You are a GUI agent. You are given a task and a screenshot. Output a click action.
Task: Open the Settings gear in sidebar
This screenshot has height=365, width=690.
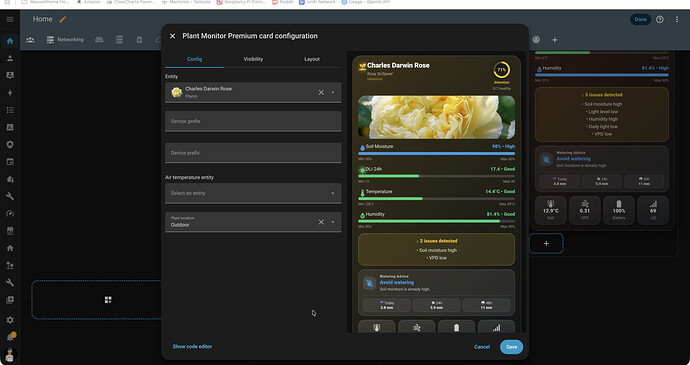click(x=10, y=320)
